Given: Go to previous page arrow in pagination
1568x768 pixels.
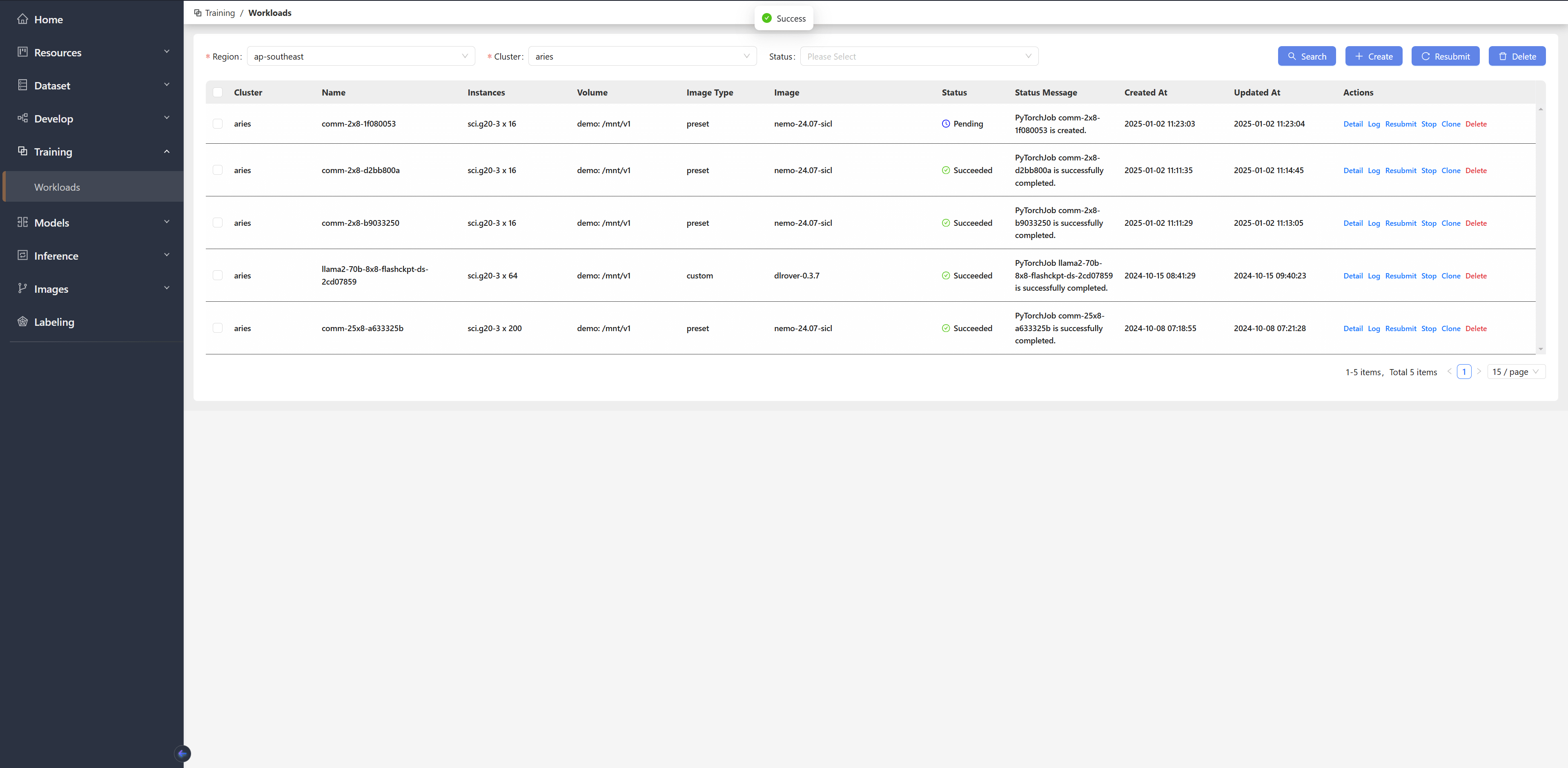Looking at the screenshot, I should [x=1449, y=372].
